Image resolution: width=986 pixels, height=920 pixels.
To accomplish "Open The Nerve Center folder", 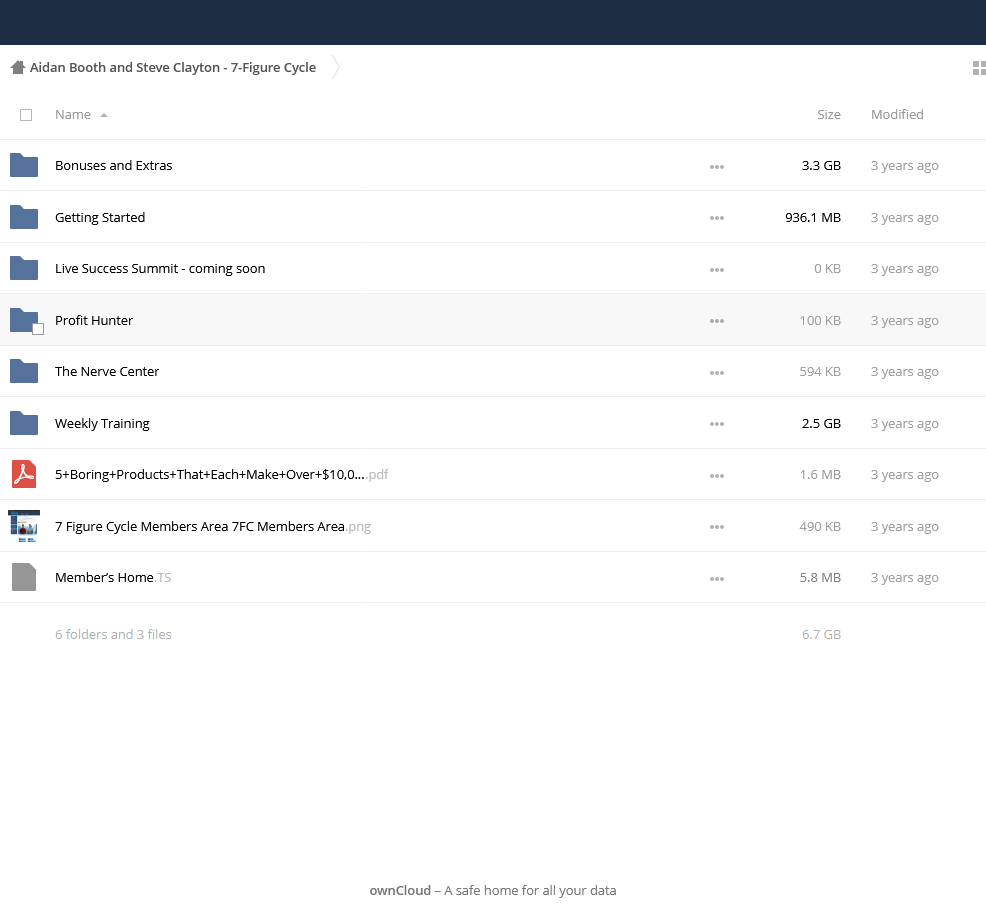I will (x=107, y=371).
